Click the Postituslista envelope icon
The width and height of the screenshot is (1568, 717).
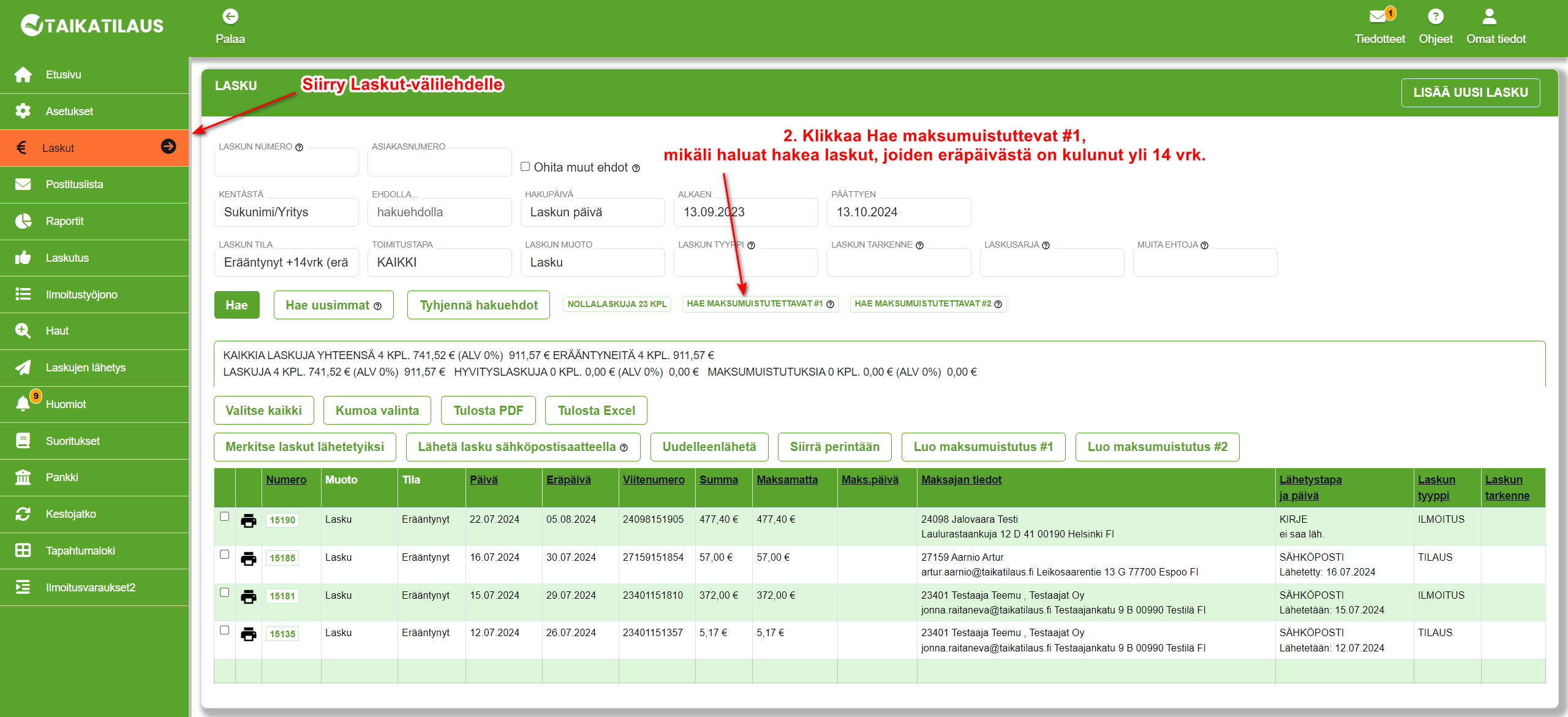pos(23,184)
